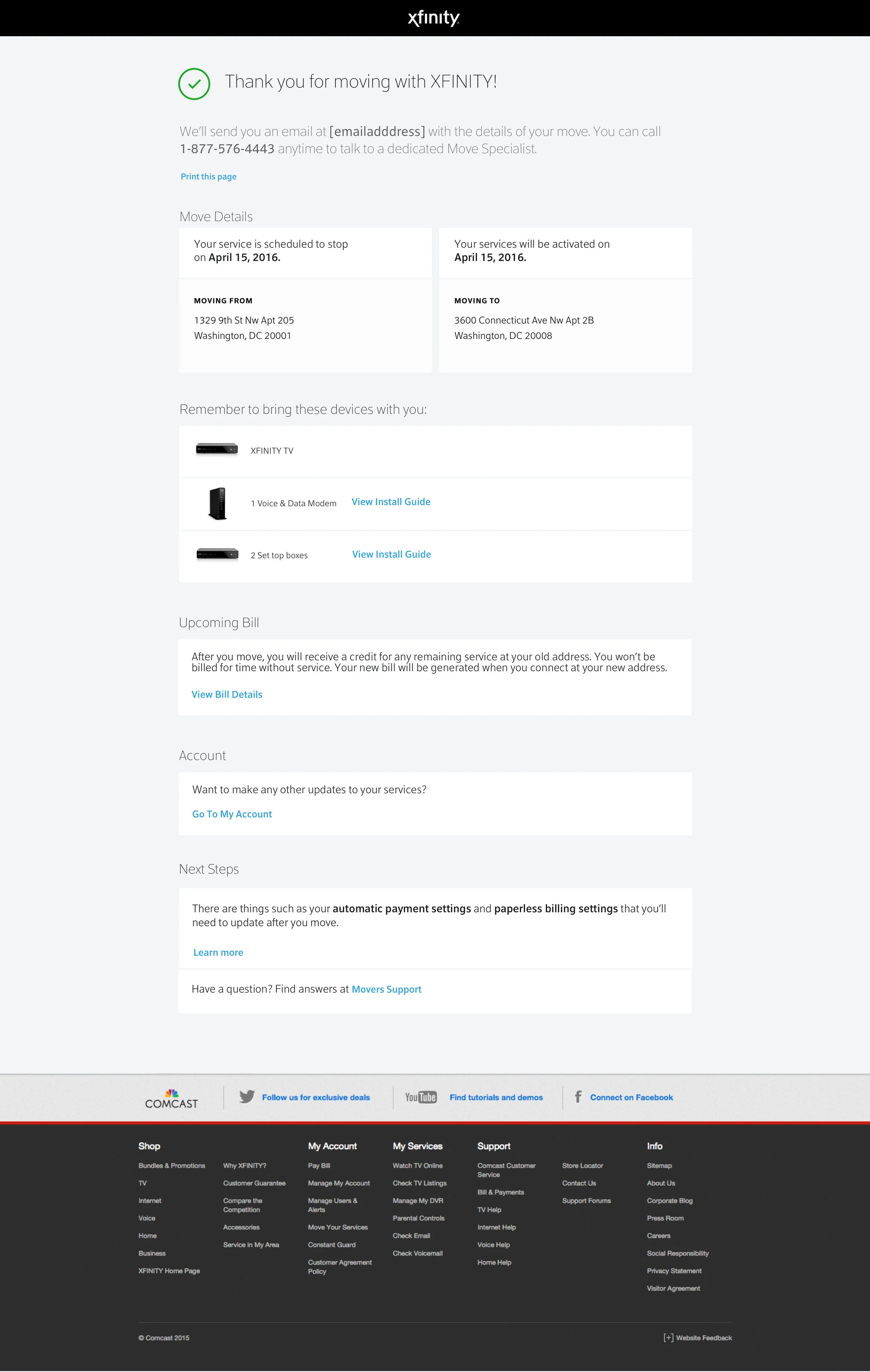Image resolution: width=870 pixels, height=1372 pixels.
Task: Click the Voice & Data Modem image
Action: (x=217, y=504)
